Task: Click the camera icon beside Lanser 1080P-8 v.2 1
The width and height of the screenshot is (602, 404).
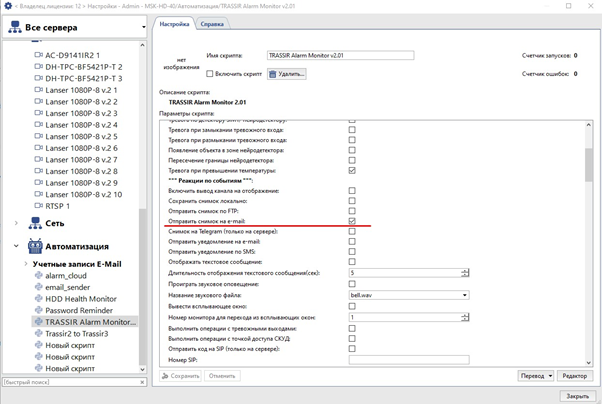Action: click(x=38, y=90)
